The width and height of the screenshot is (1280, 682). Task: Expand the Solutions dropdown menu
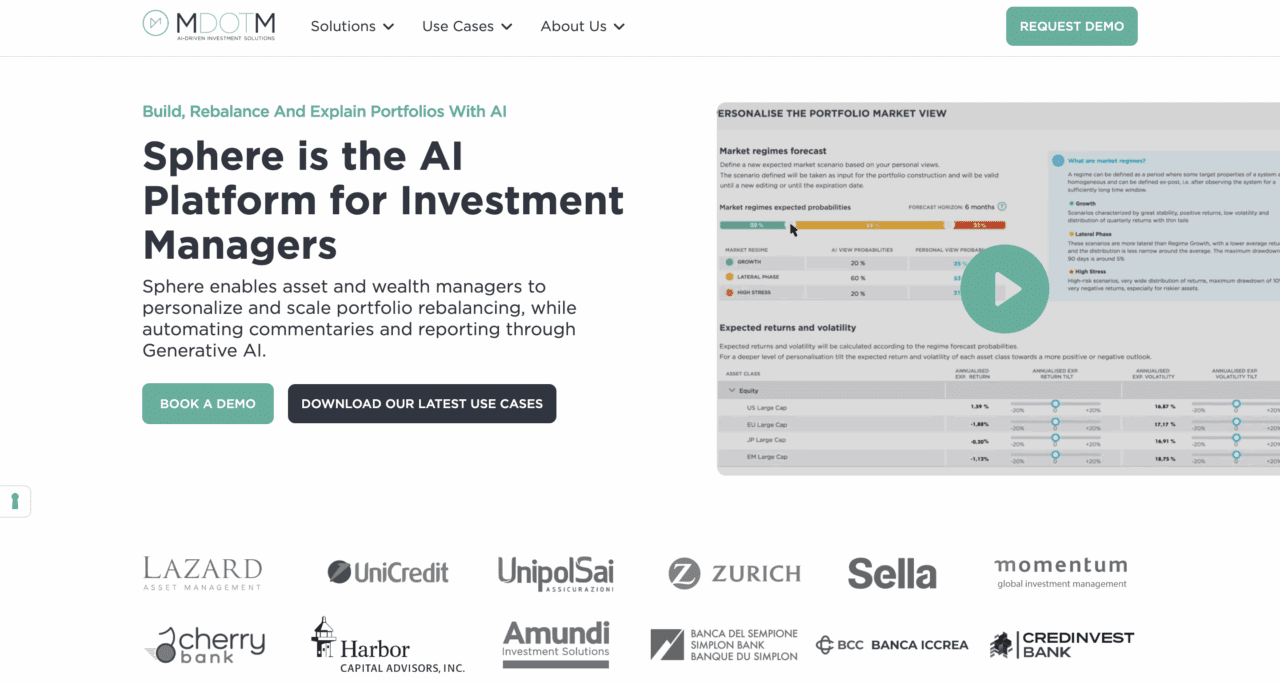pos(352,26)
